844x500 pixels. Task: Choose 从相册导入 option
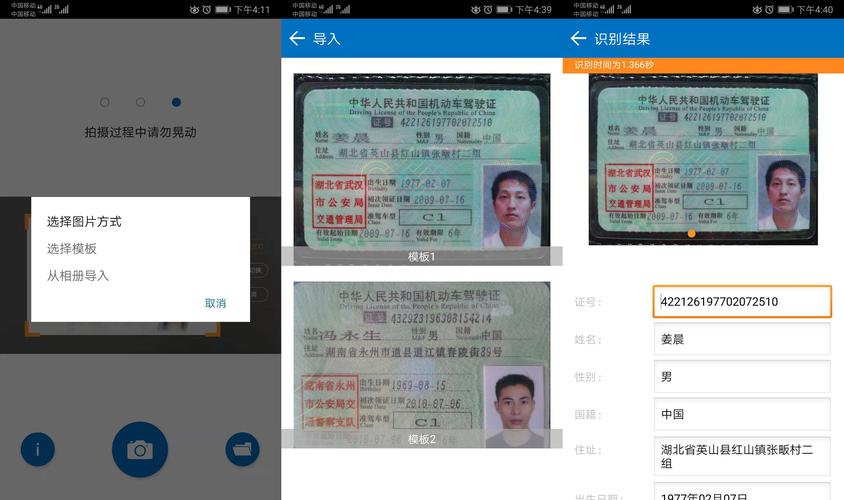click(78, 275)
